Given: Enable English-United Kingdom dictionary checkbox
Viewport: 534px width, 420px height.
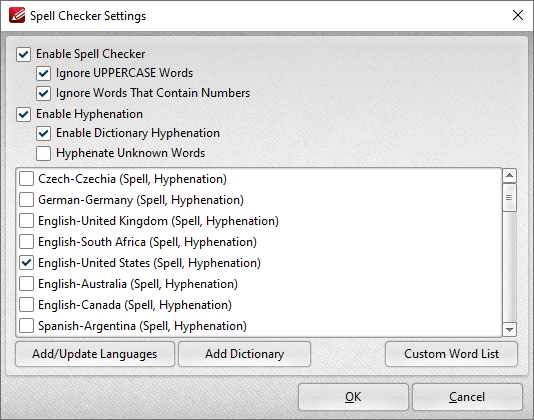Looking at the screenshot, I should click(27, 221).
